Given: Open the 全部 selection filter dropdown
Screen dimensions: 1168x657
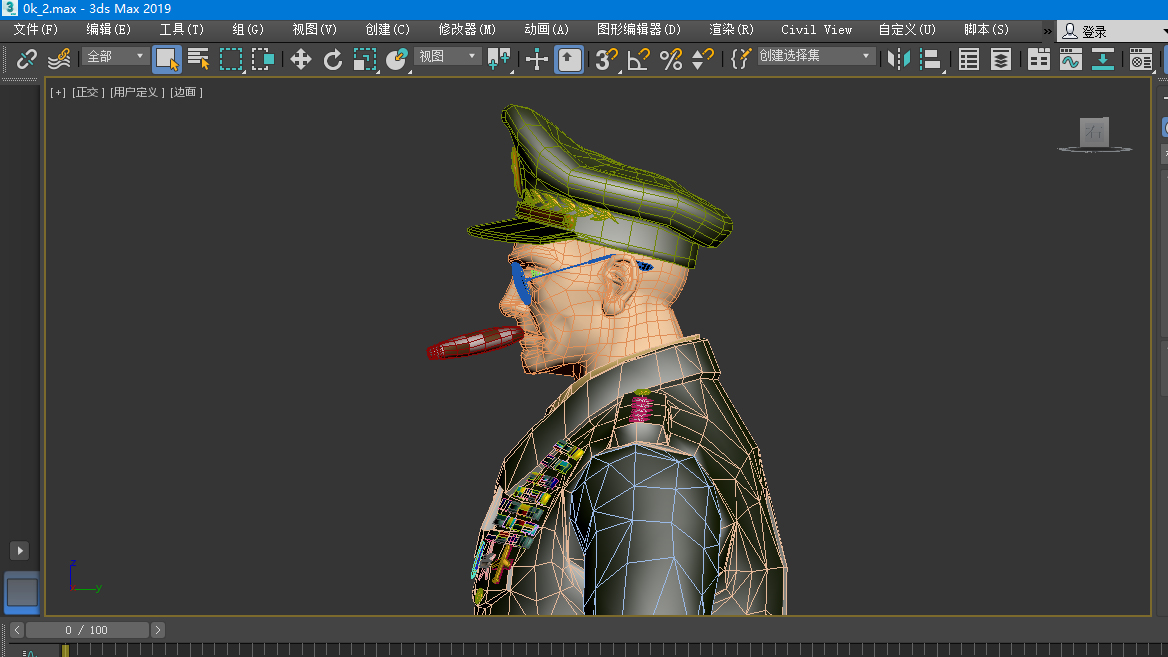Looking at the screenshot, I should point(115,56).
